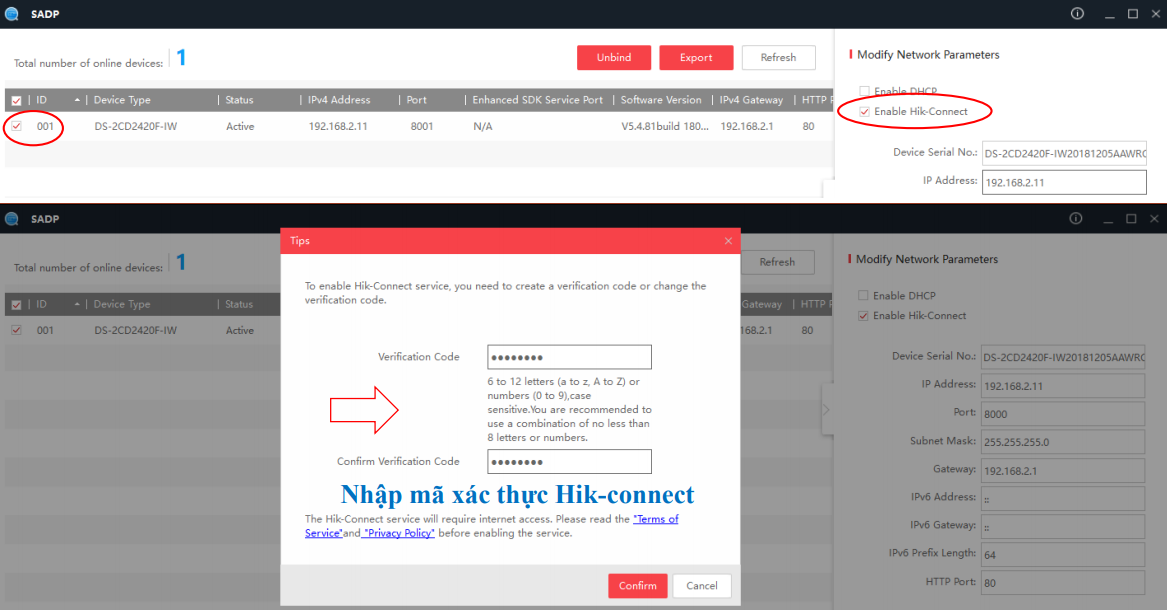Collapse the side panel using the chevron handle

click(x=826, y=409)
